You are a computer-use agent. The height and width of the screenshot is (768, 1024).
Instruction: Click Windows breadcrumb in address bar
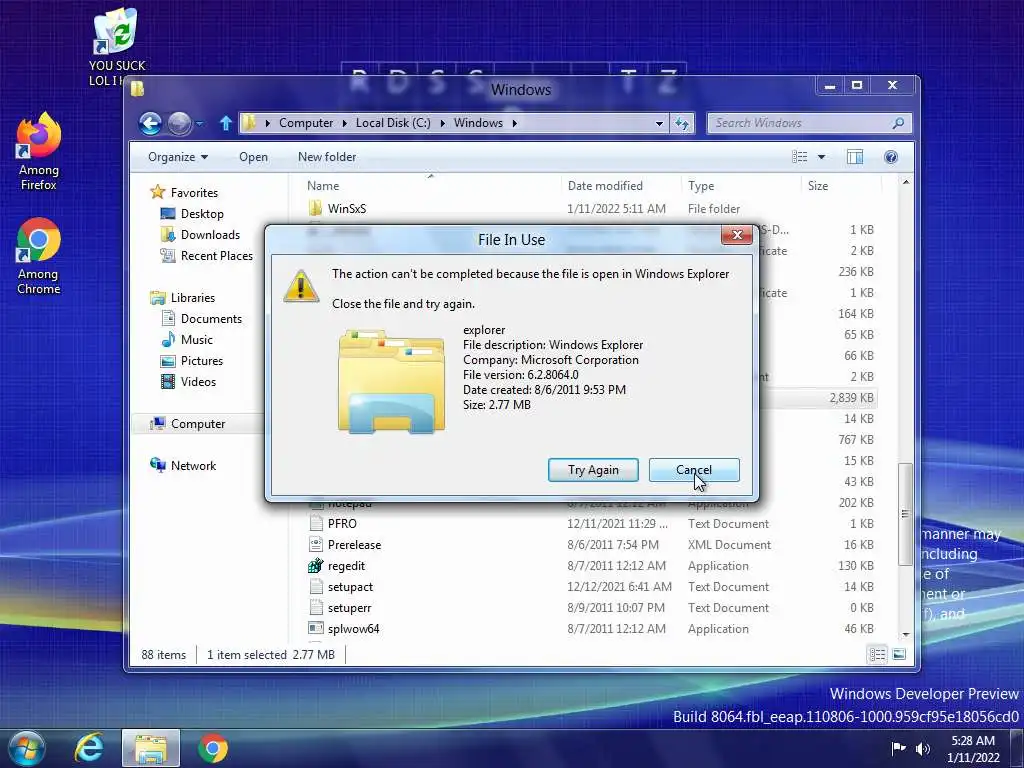[478, 123]
